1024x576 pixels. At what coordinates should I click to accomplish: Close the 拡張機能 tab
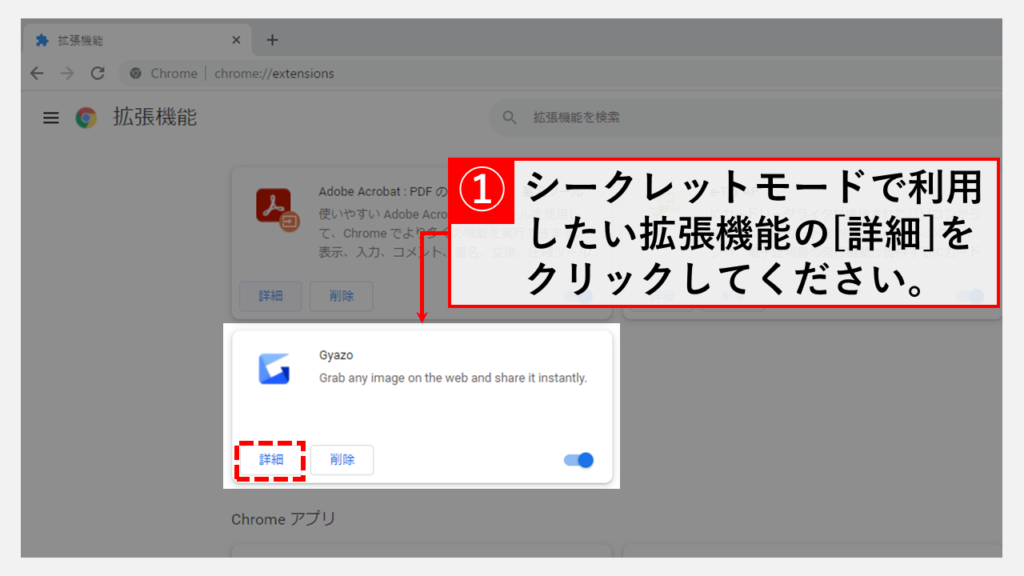tap(236, 41)
